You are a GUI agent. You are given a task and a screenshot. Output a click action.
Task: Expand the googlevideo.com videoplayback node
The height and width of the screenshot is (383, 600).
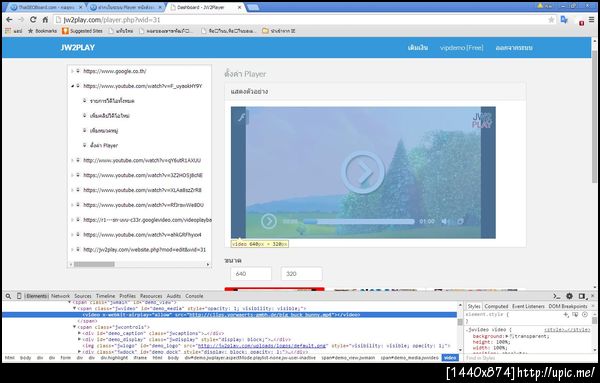pyautogui.click(x=72, y=220)
